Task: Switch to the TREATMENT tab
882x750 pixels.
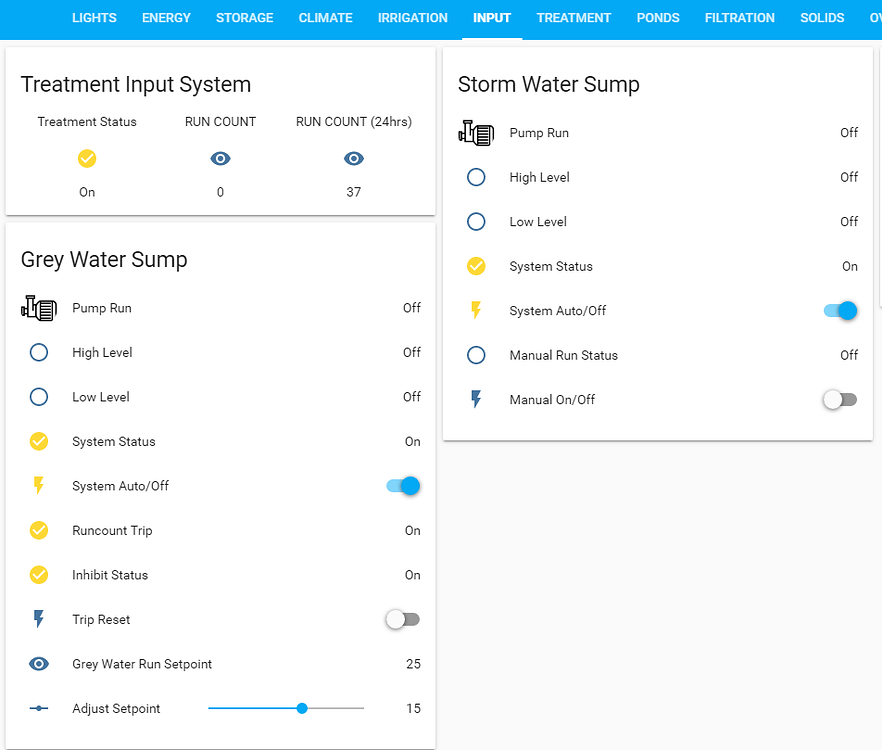Action: pyautogui.click(x=573, y=17)
